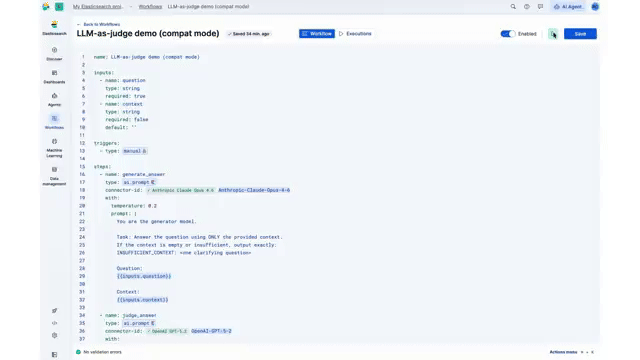This screenshot has height=360, width=640.
Task: Click ai.prompt type in generate_answer step
Action: click(x=139, y=182)
